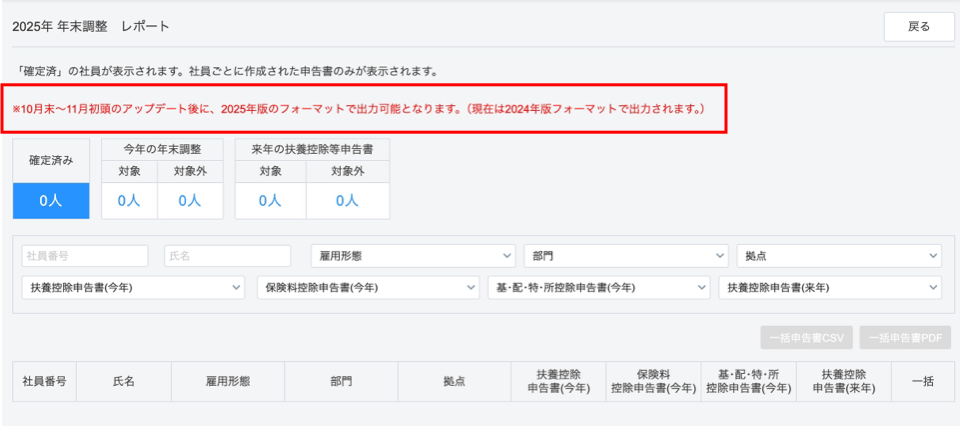
Task: Click the 戻る button
Action: click(x=918, y=27)
